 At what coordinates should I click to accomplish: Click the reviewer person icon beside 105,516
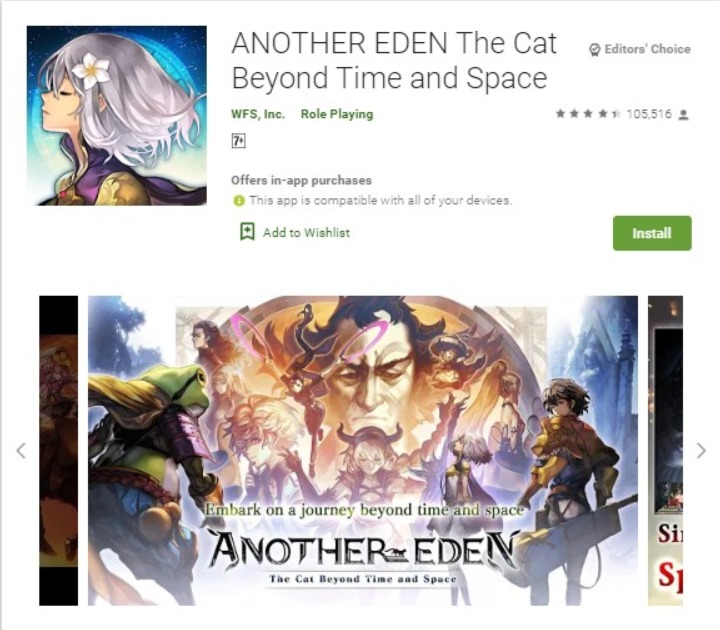[684, 114]
